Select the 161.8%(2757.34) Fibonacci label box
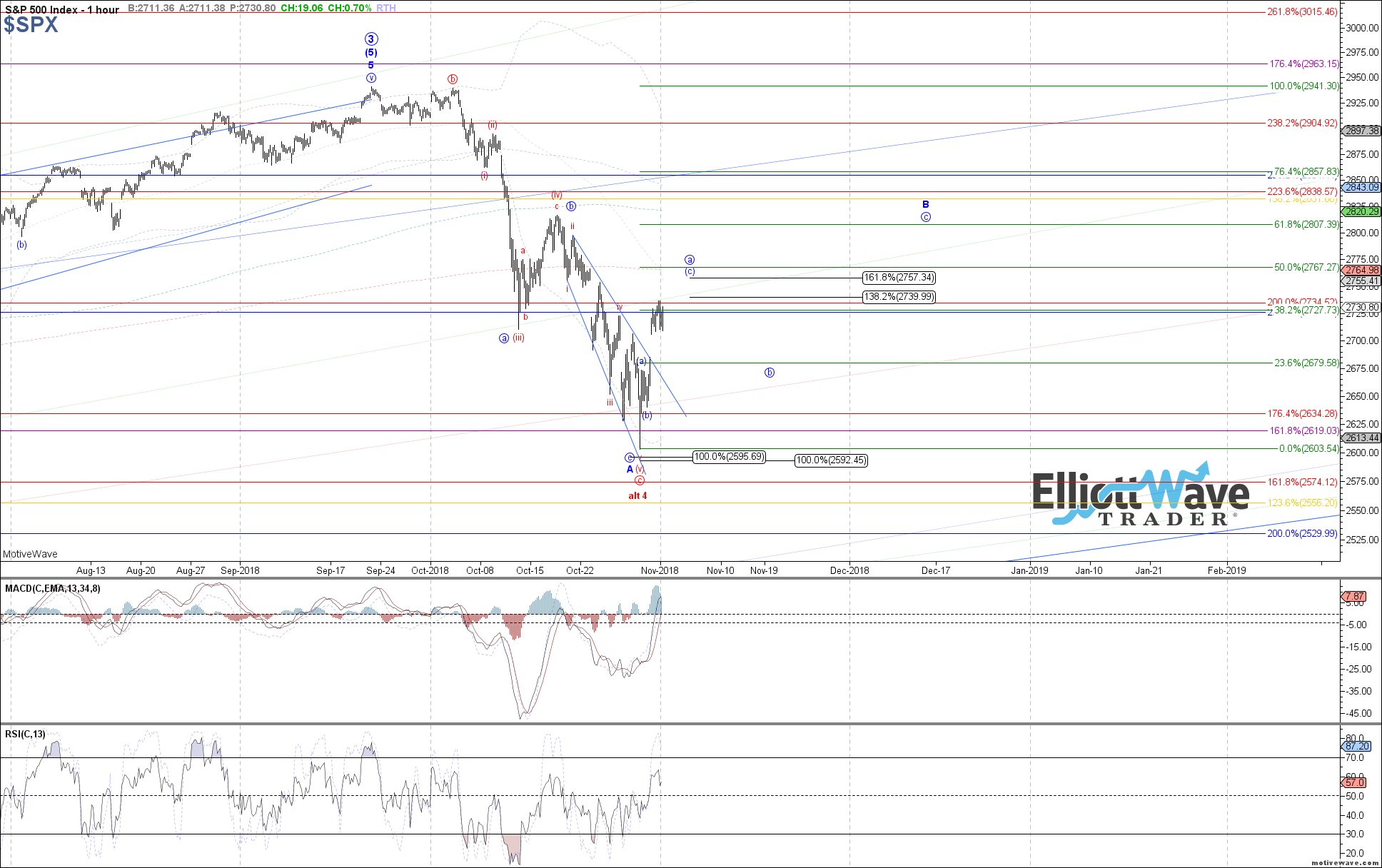The image size is (1382, 868). (899, 278)
